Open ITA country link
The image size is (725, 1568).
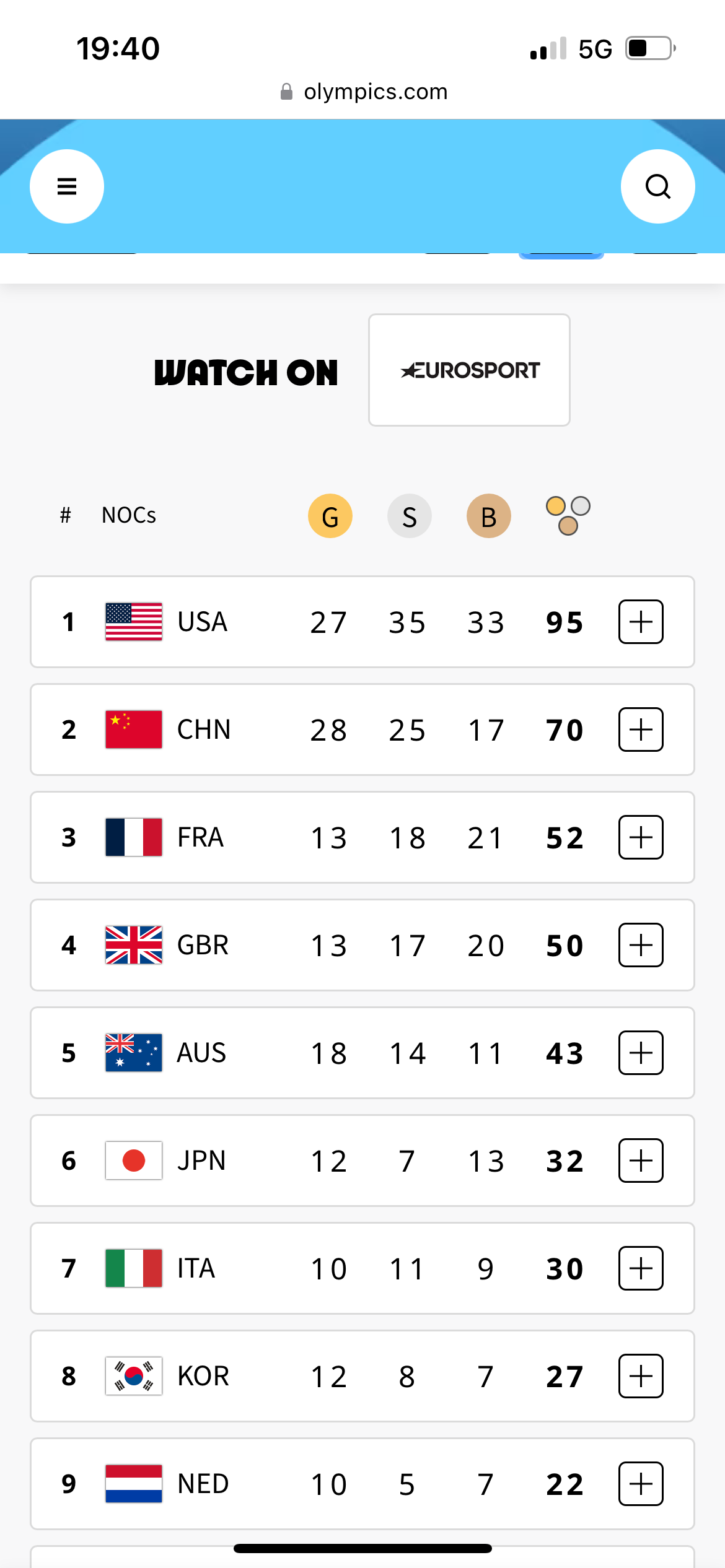(196, 1268)
